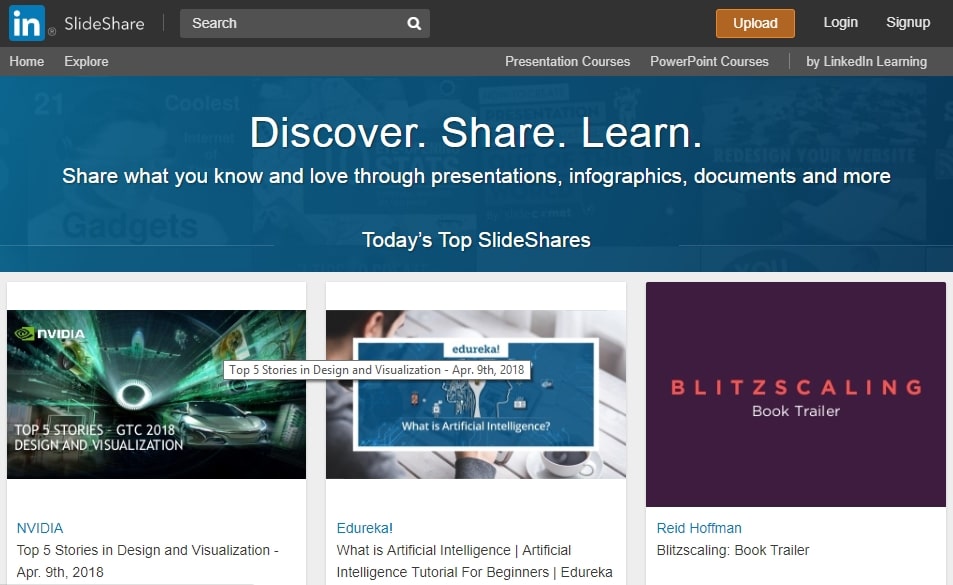Open the What is Artificial Intelligence title

pyautogui.click(x=474, y=561)
